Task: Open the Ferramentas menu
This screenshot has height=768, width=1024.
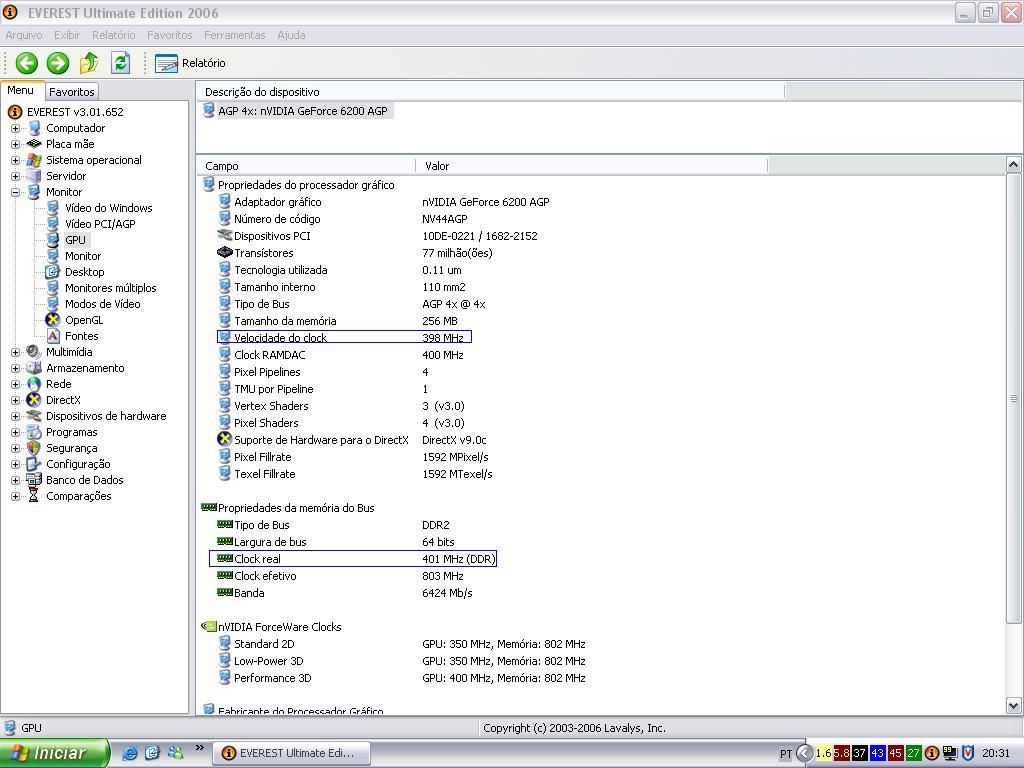Action: click(x=234, y=35)
